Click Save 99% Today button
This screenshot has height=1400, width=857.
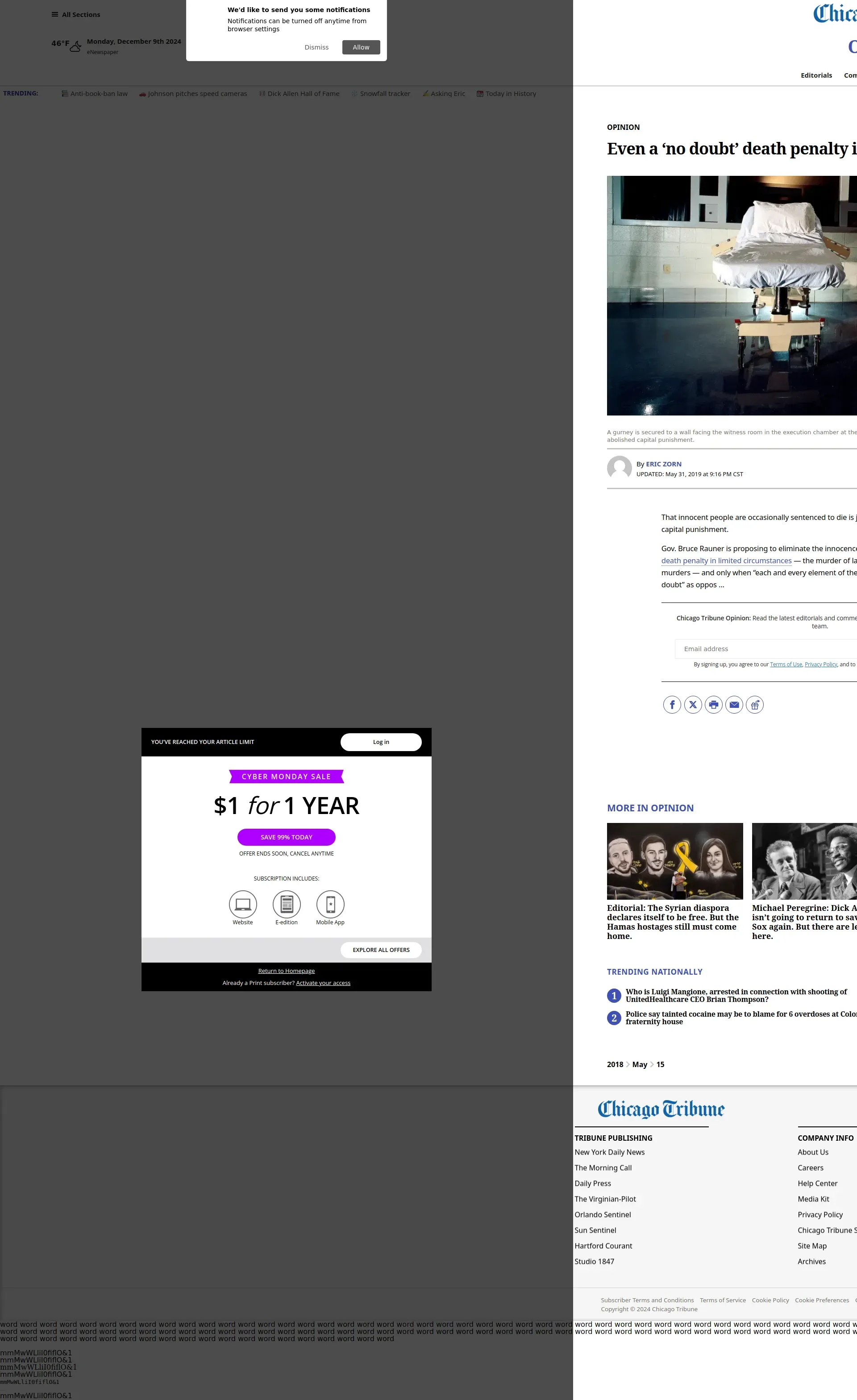287,837
